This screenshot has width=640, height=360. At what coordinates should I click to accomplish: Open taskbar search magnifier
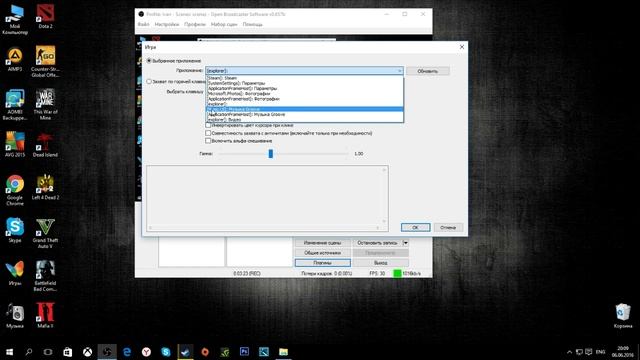tap(29, 352)
